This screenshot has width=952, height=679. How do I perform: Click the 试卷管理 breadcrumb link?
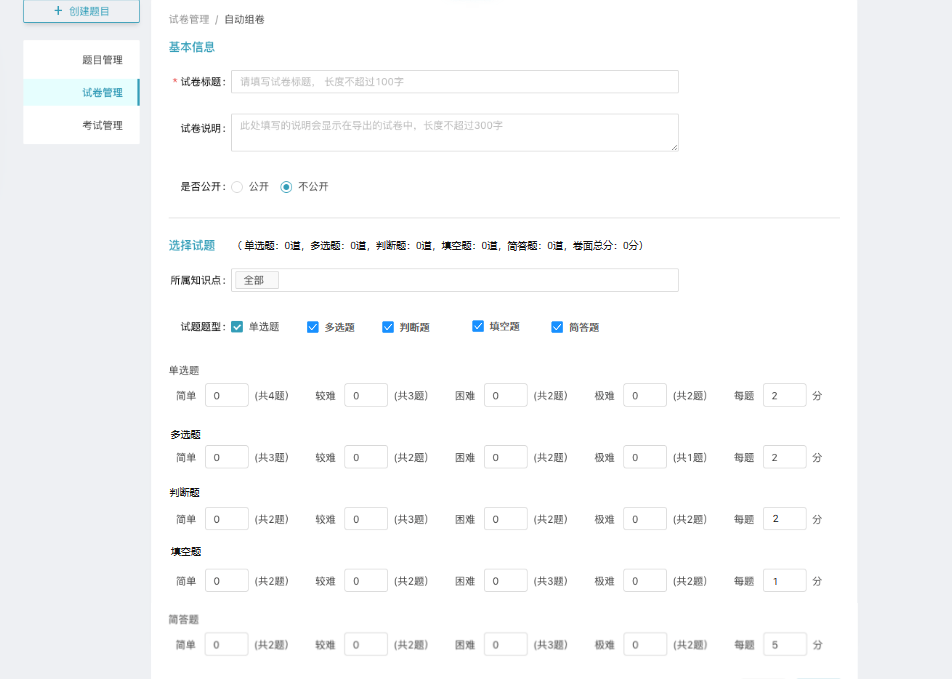189,19
